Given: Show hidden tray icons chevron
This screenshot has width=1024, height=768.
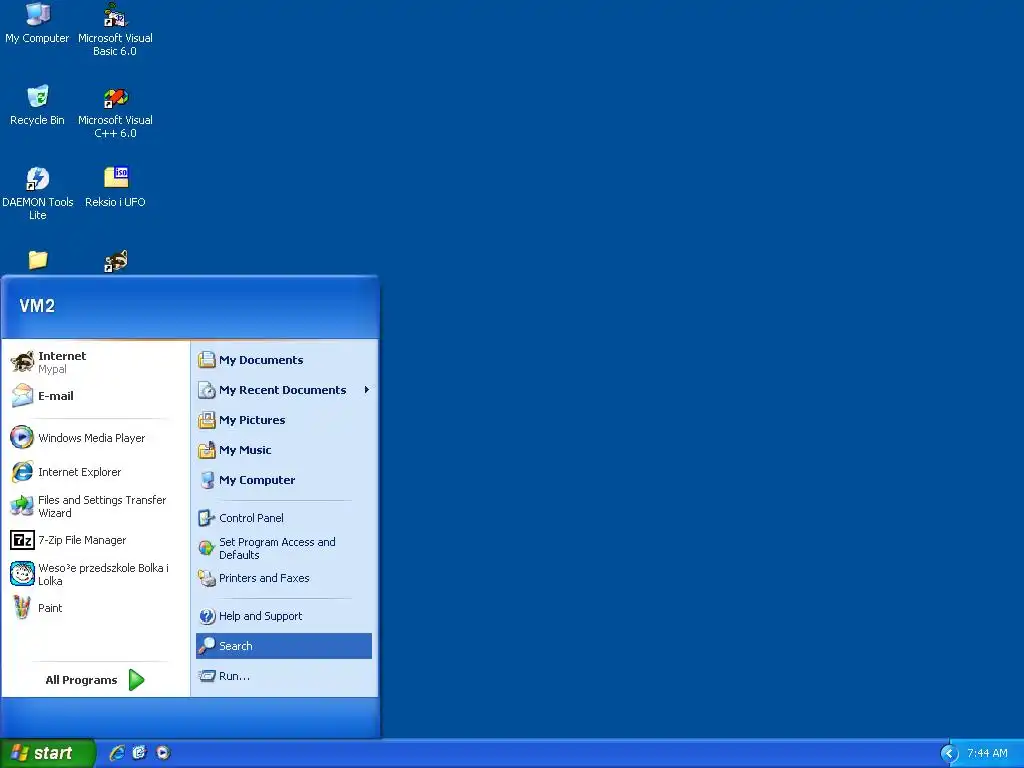Looking at the screenshot, I should (949, 754).
